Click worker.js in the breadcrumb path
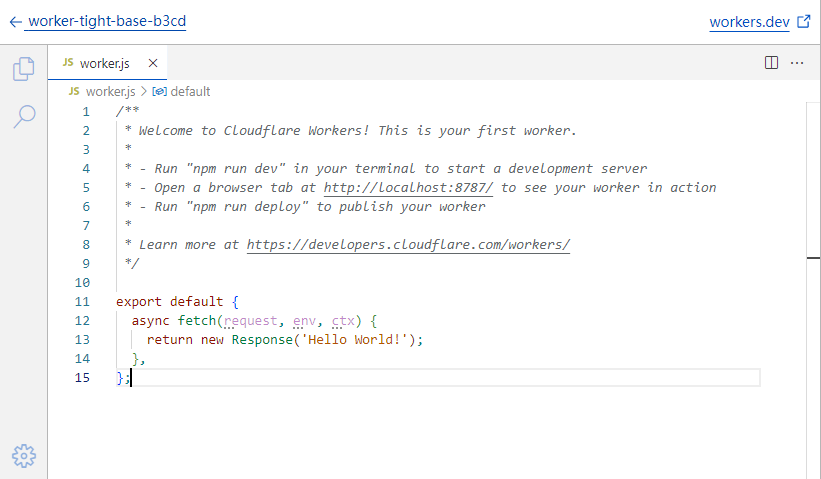The width and height of the screenshot is (821, 479). point(109,91)
